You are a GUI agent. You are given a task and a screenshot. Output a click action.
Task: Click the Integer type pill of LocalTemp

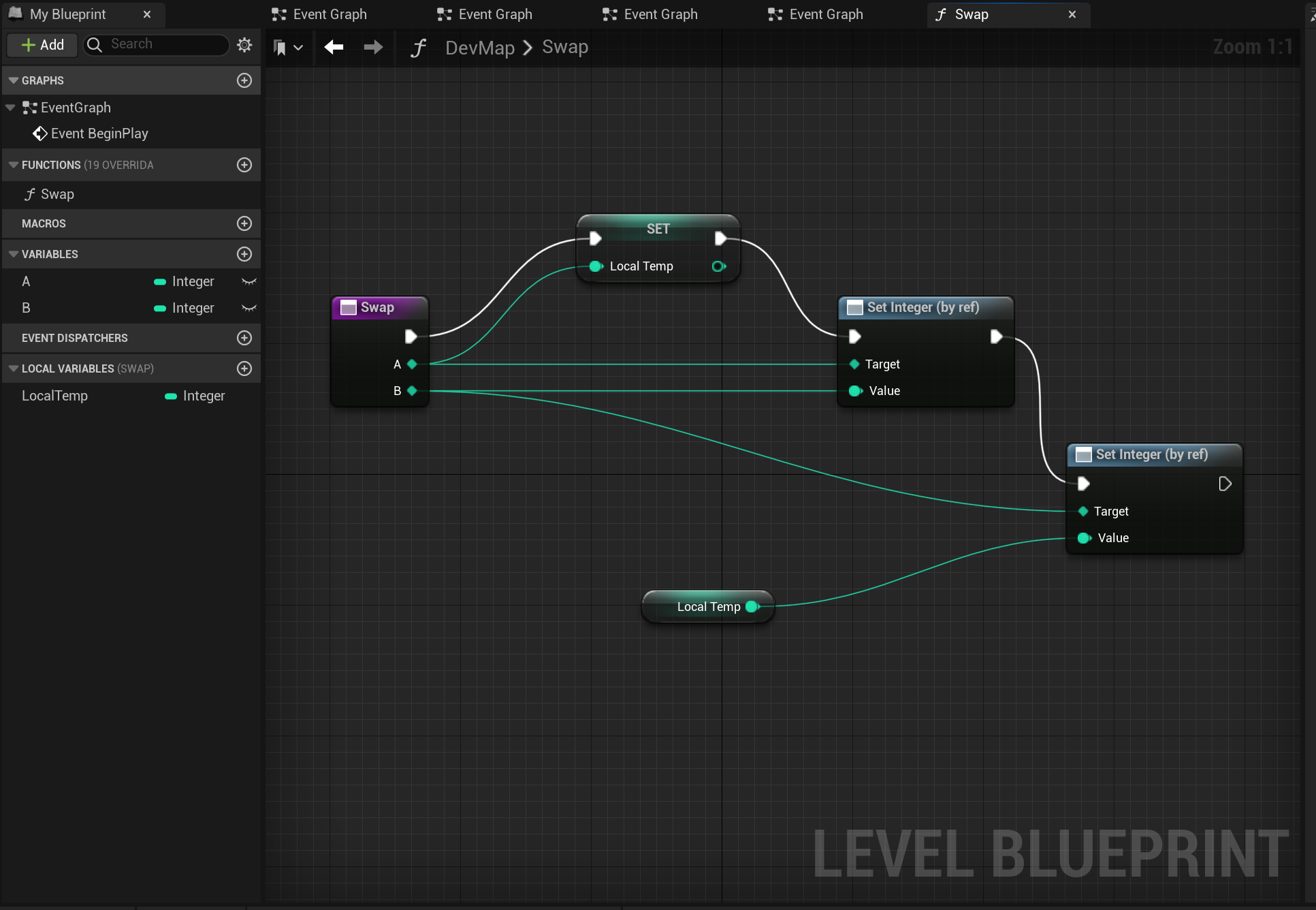(171, 396)
